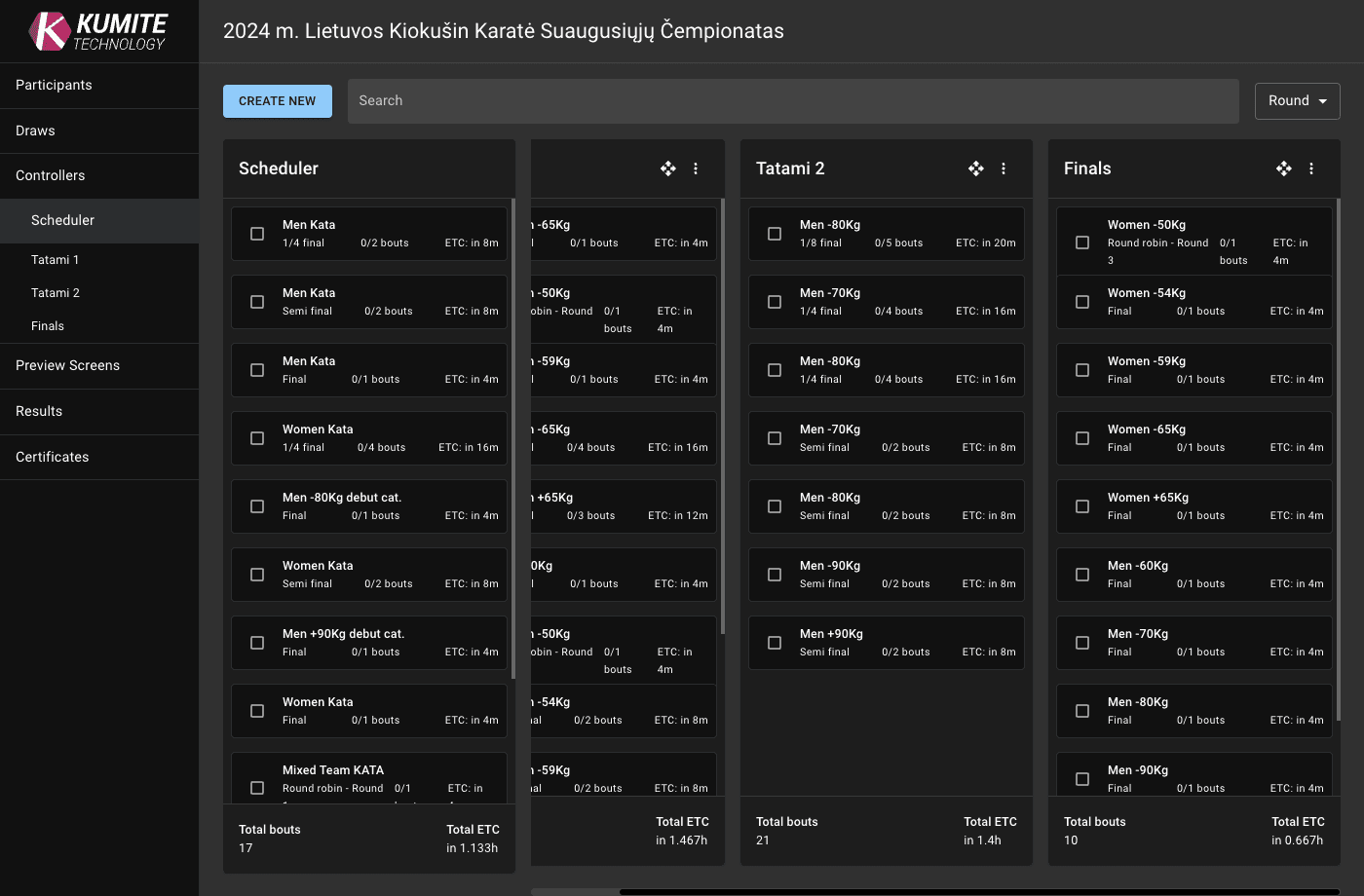The width and height of the screenshot is (1364, 896).
Task: Open three-dot menu of partially hidden column
Action: 696,168
